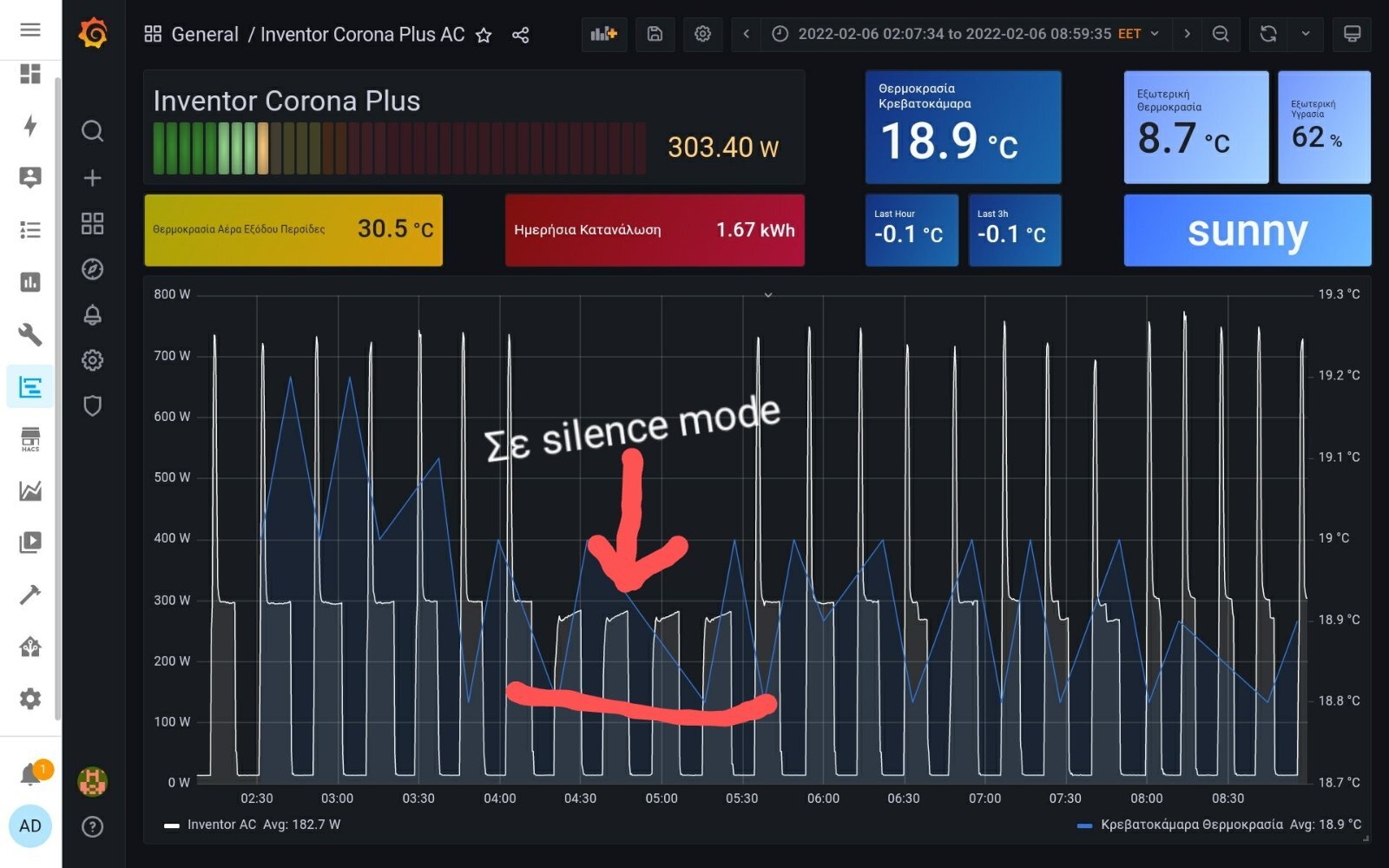Open the Media browser icon
Viewport: 1389px width, 868px height.
point(30,542)
